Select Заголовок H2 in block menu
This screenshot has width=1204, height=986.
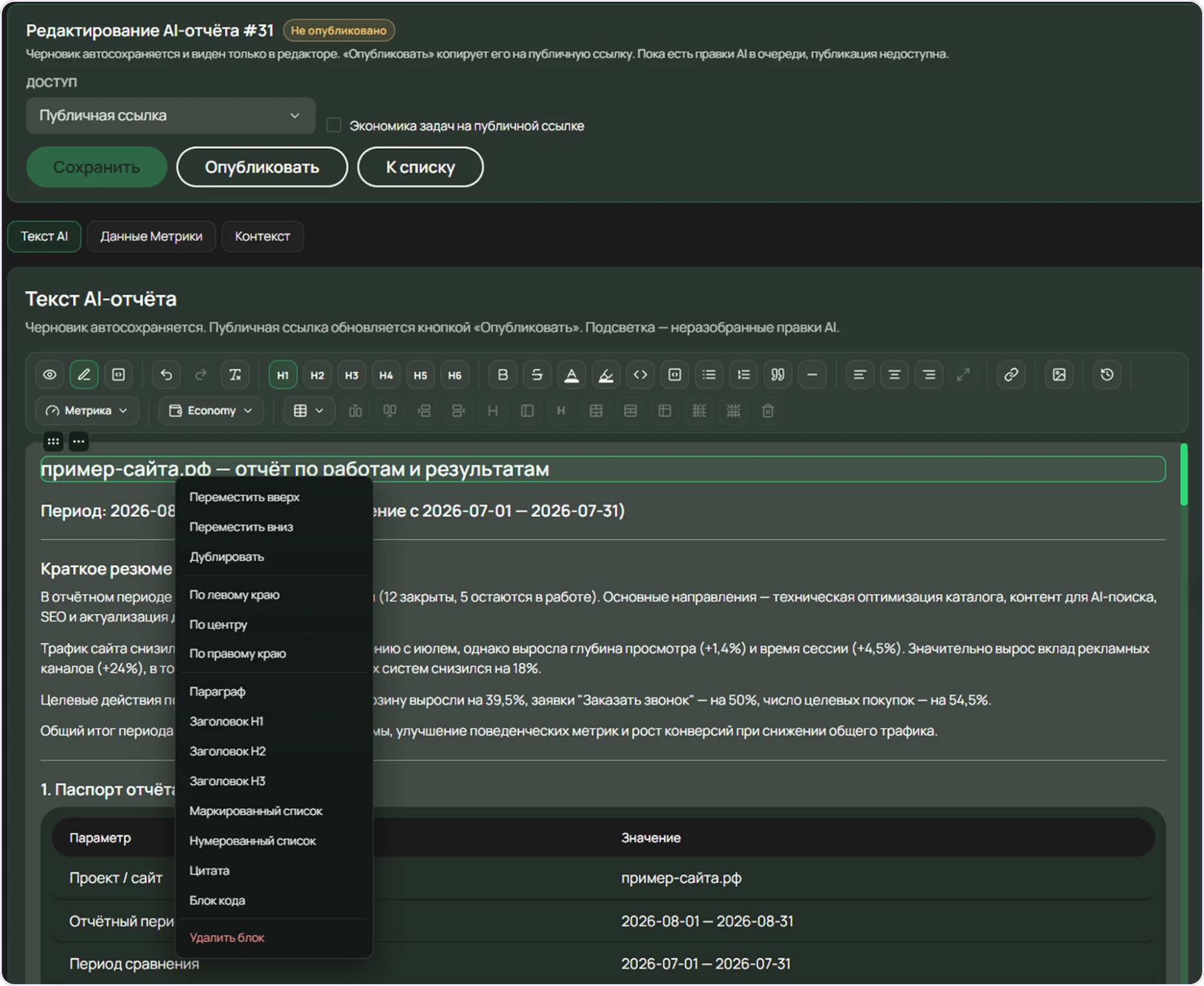pyautogui.click(x=273, y=751)
